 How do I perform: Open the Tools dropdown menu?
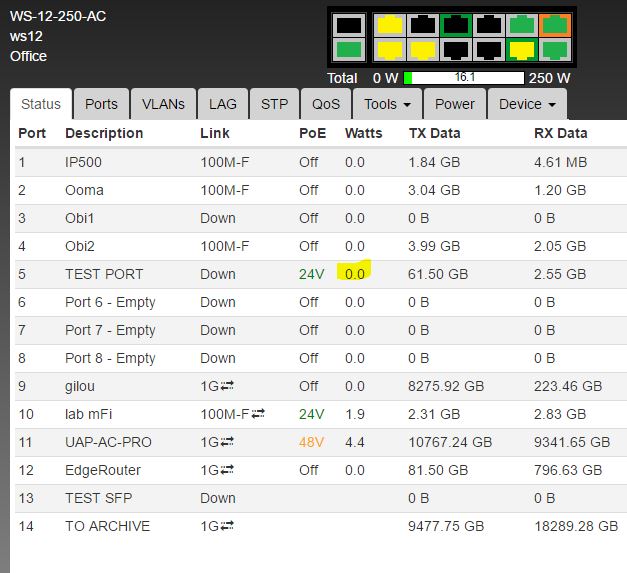tap(387, 104)
